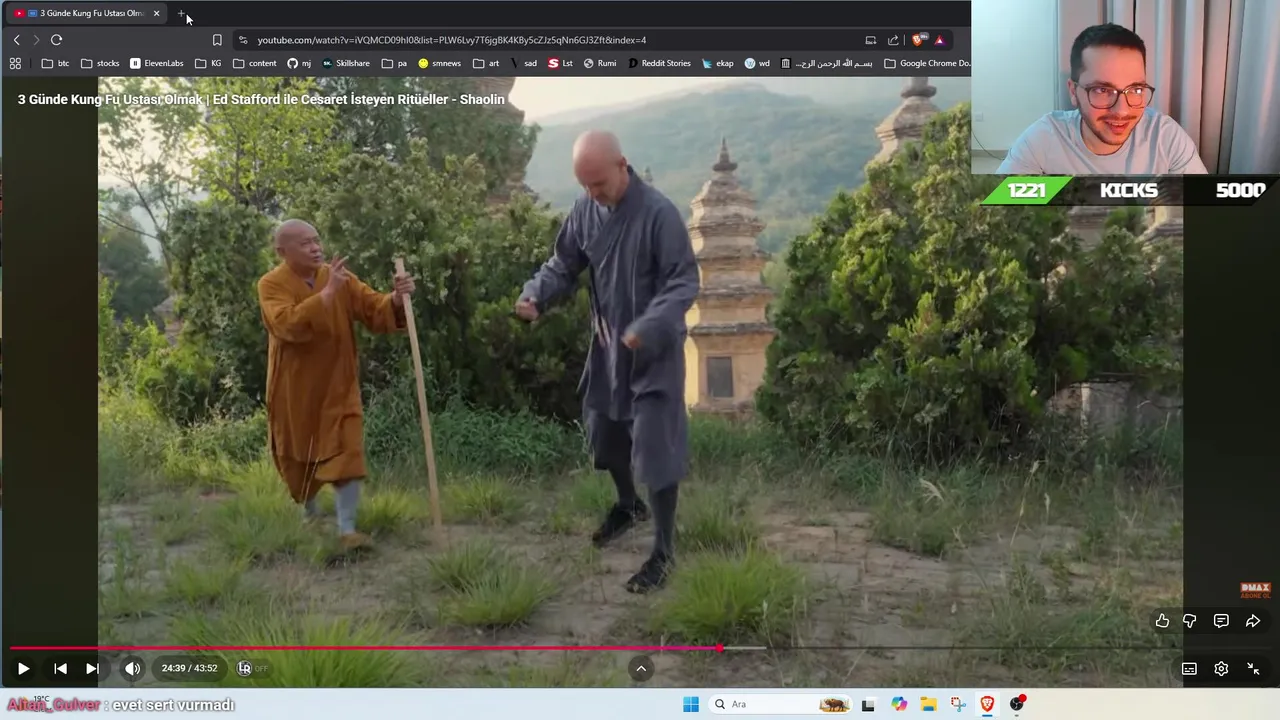The height and width of the screenshot is (720, 1280).
Task: Open the ElevenLabs bookmark
Action: point(157,63)
